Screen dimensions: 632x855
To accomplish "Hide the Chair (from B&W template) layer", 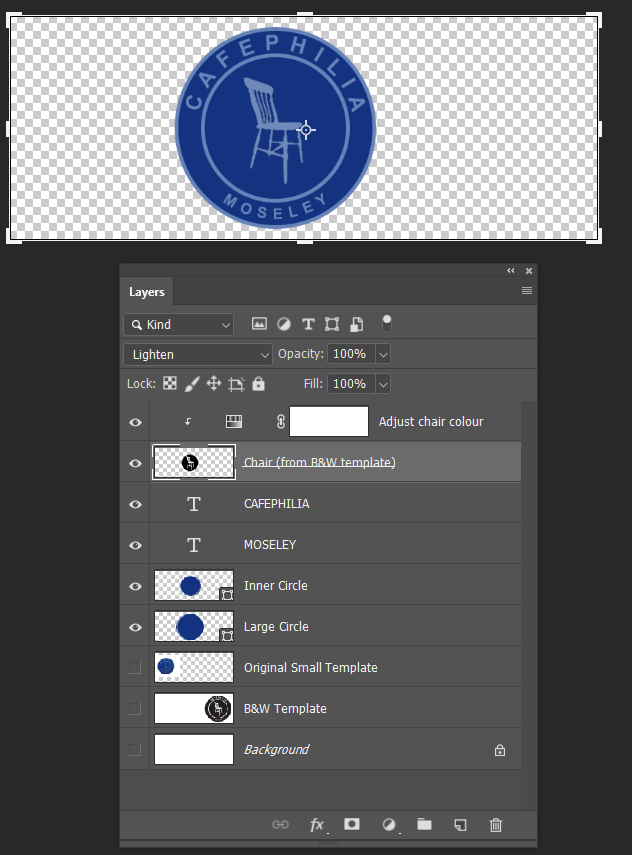I will pyautogui.click(x=135, y=463).
